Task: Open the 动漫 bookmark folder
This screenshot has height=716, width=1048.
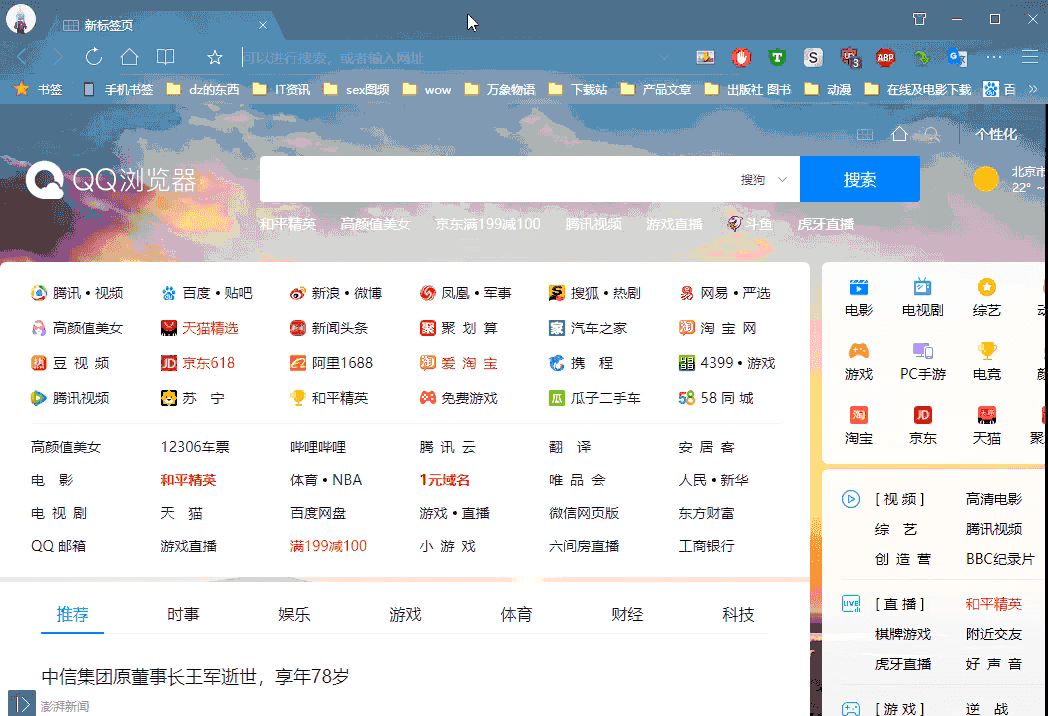Action: click(828, 89)
